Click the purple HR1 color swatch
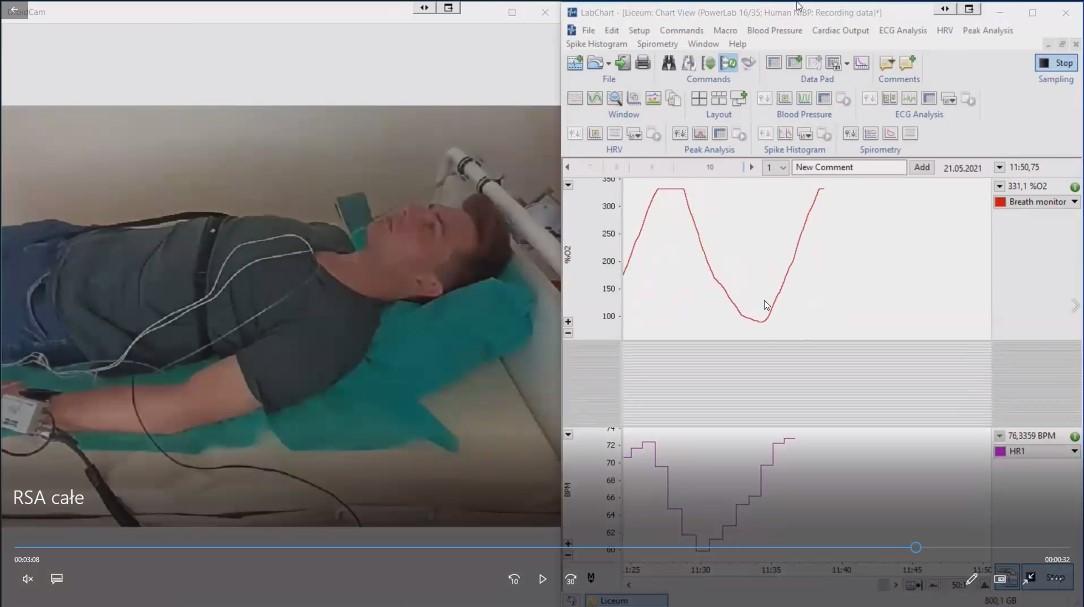 click(1000, 451)
